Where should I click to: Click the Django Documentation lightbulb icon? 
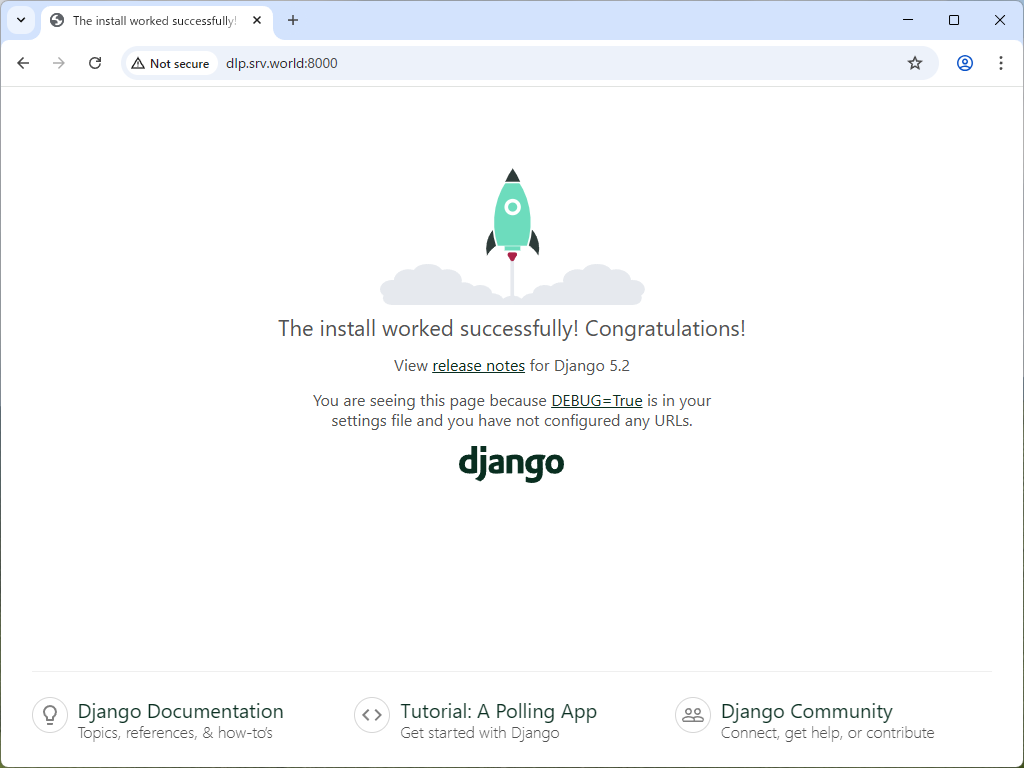click(50, 715)
